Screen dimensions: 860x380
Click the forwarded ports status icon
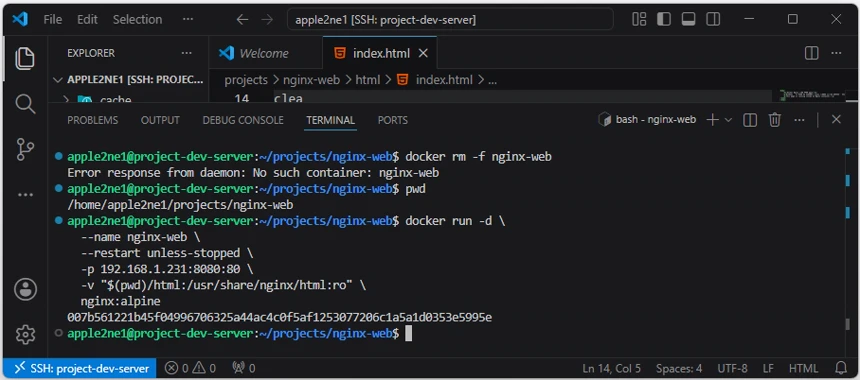244,368
